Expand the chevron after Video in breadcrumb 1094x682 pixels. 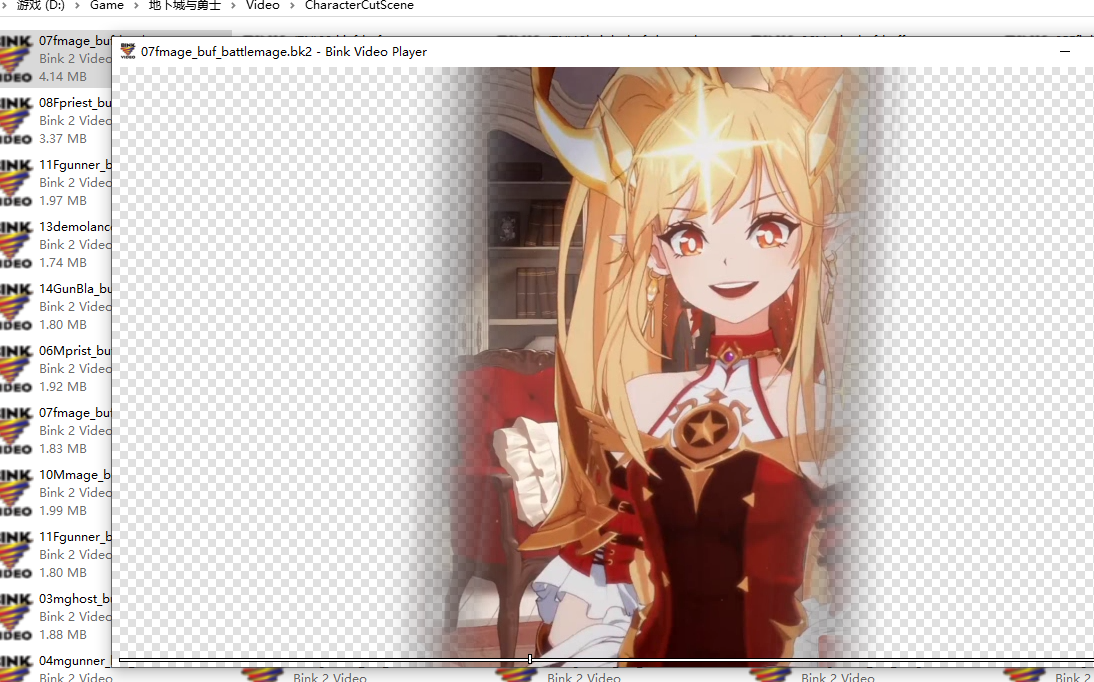[292, 6]
